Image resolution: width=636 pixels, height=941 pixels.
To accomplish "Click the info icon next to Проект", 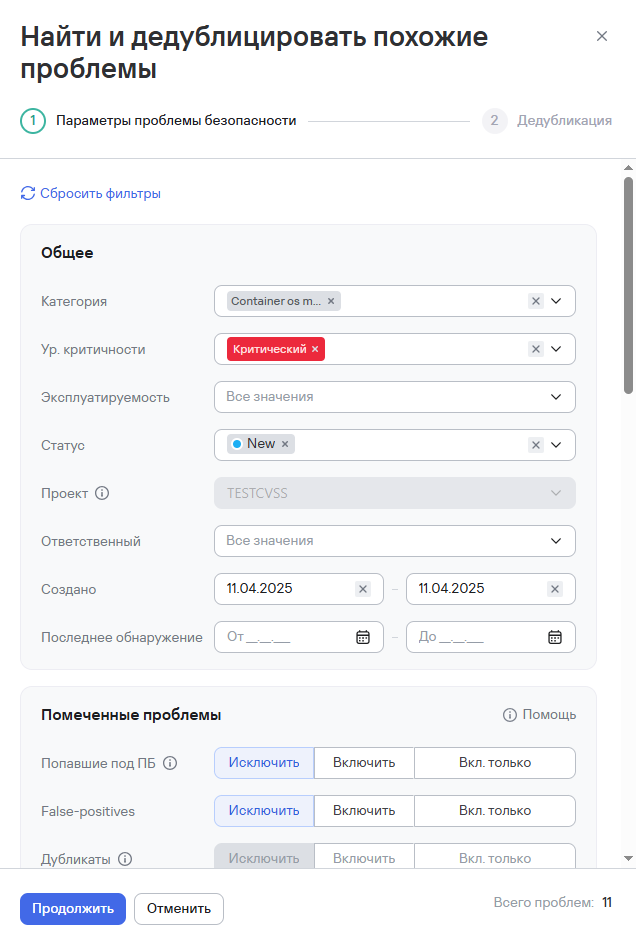I will pos(102,493).
